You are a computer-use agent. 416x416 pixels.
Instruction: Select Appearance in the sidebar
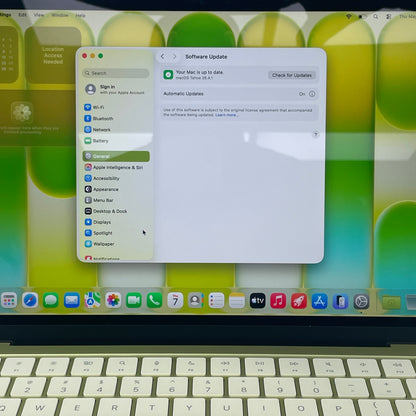coord(116,189)
